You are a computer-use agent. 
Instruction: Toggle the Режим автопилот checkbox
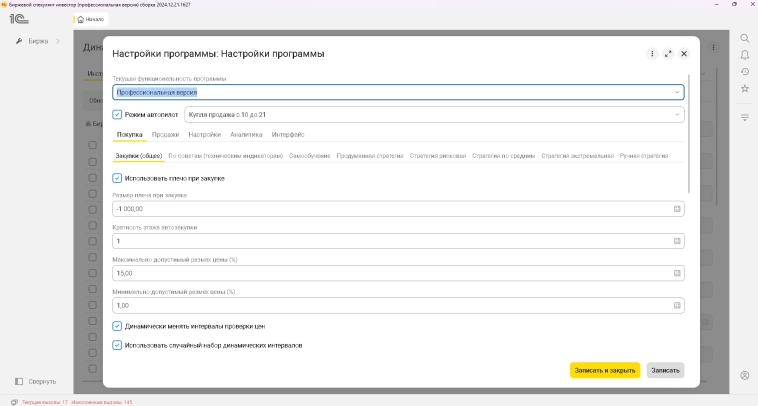pyautogui.click(x=117, y=115)
